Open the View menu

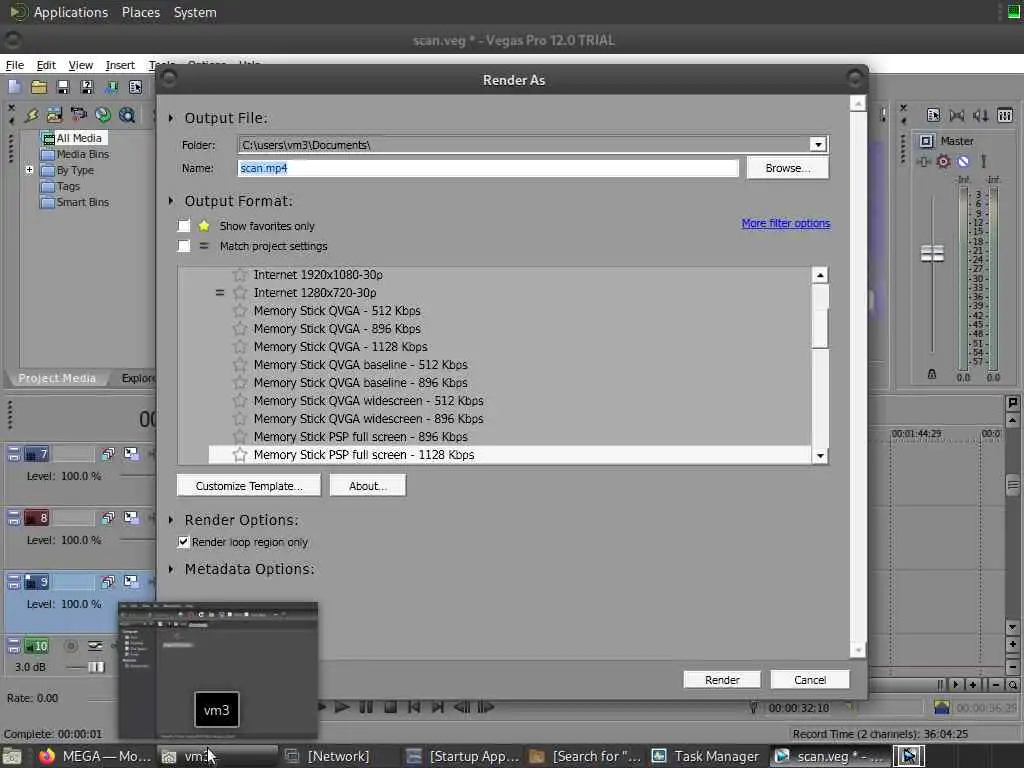pos(80,65)
